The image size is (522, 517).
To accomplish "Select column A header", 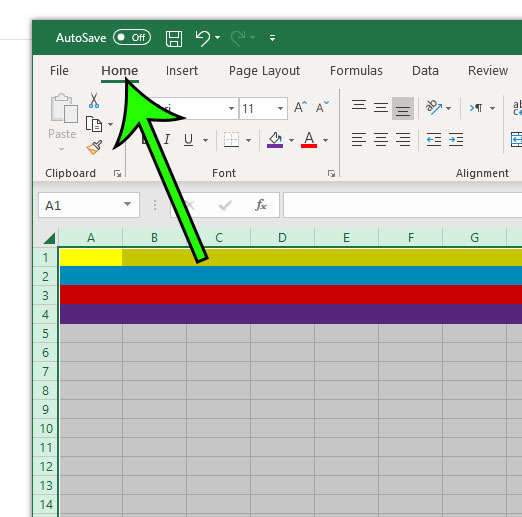I will tap(91, 238).
